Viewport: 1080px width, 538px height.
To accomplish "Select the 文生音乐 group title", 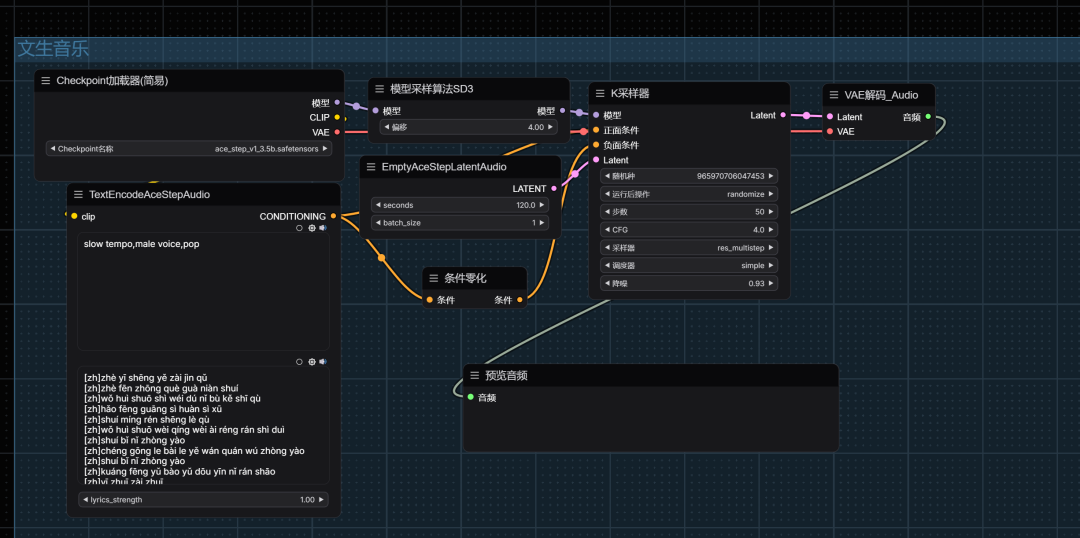I will click(53, 49).
